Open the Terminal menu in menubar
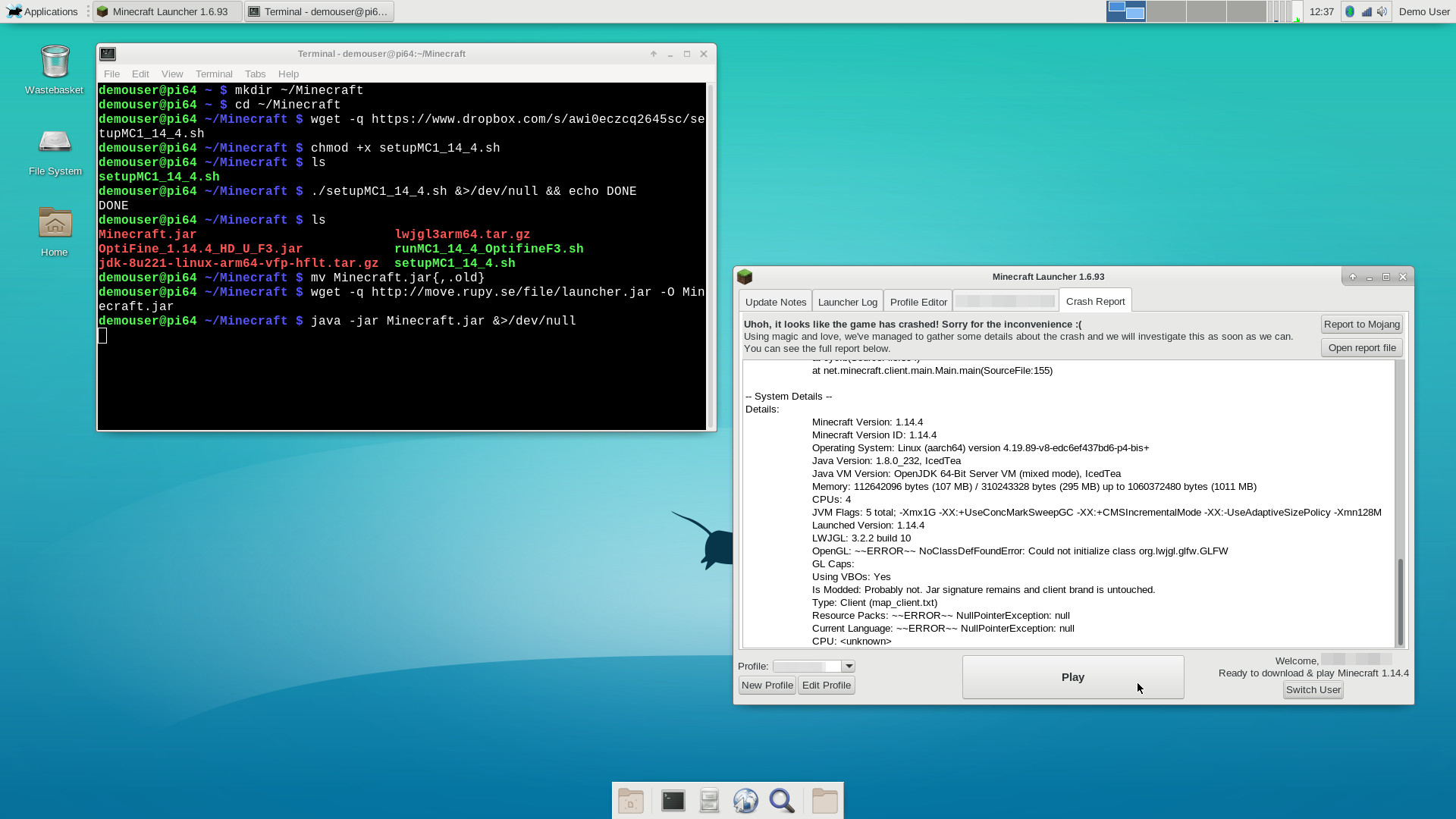Viewport: 1456px width, 819px height. point(214,74)
